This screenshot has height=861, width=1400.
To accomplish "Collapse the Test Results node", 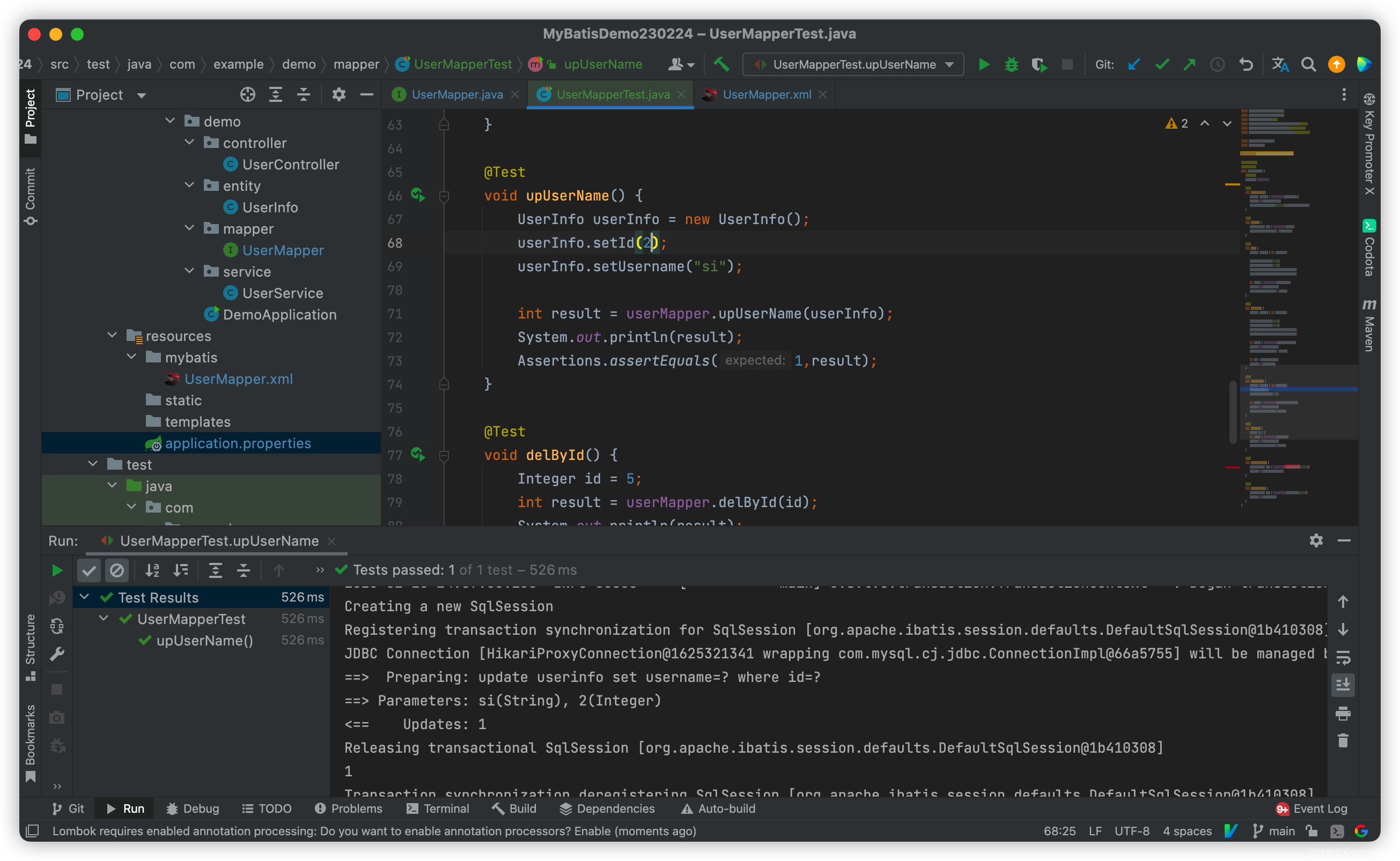I will click(84, 597).
